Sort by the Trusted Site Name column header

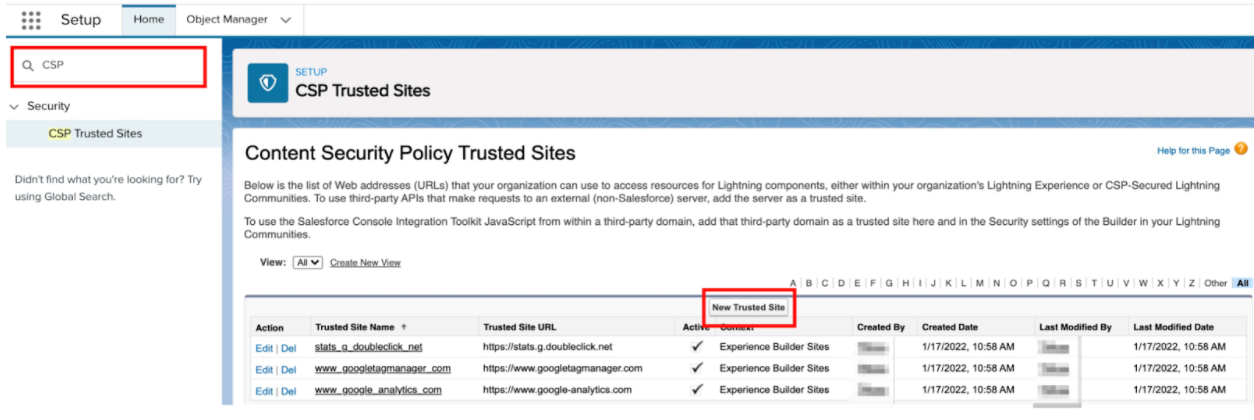[355, 327]
